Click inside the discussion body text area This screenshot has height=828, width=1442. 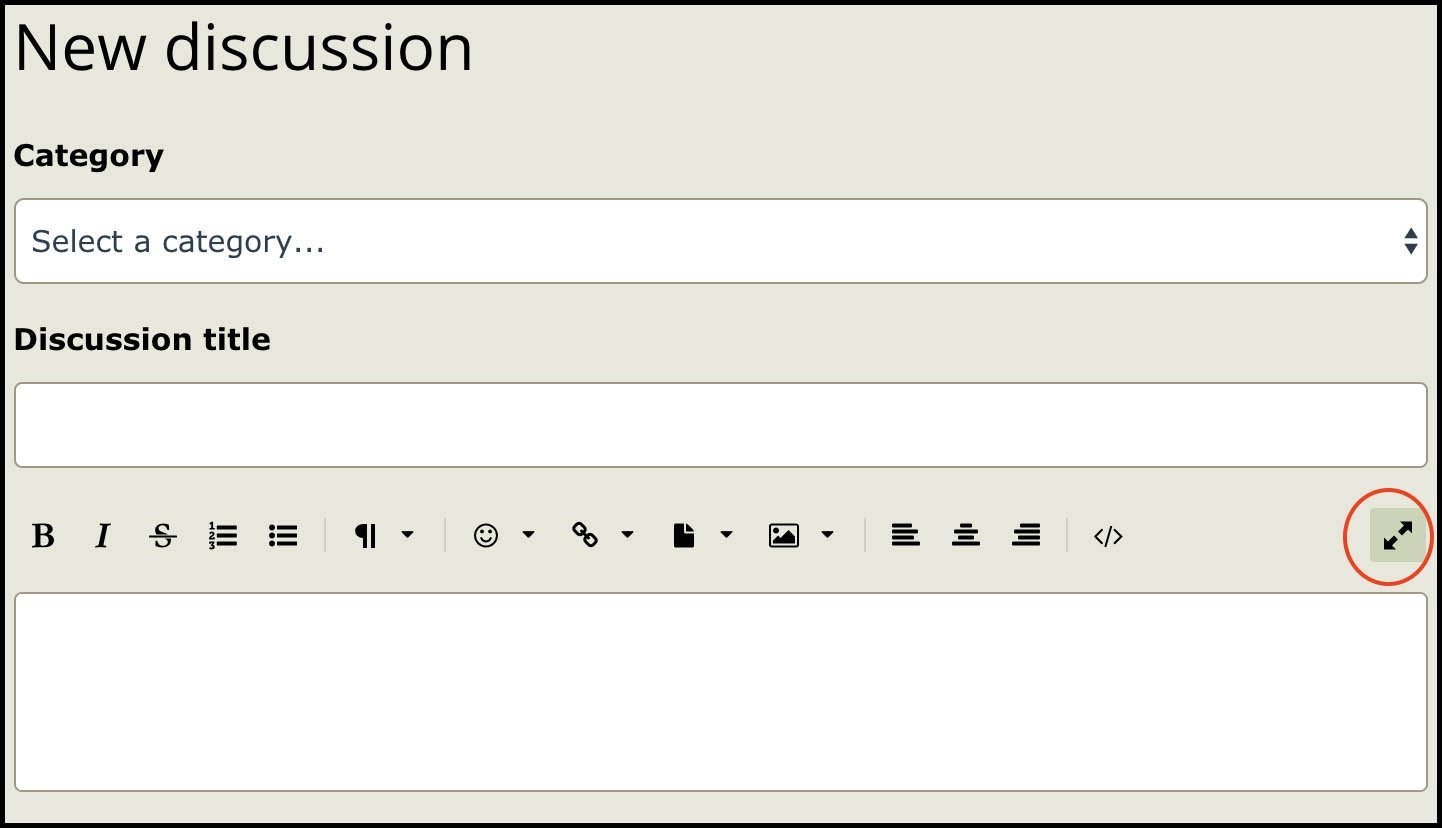[x=721, y=692]
